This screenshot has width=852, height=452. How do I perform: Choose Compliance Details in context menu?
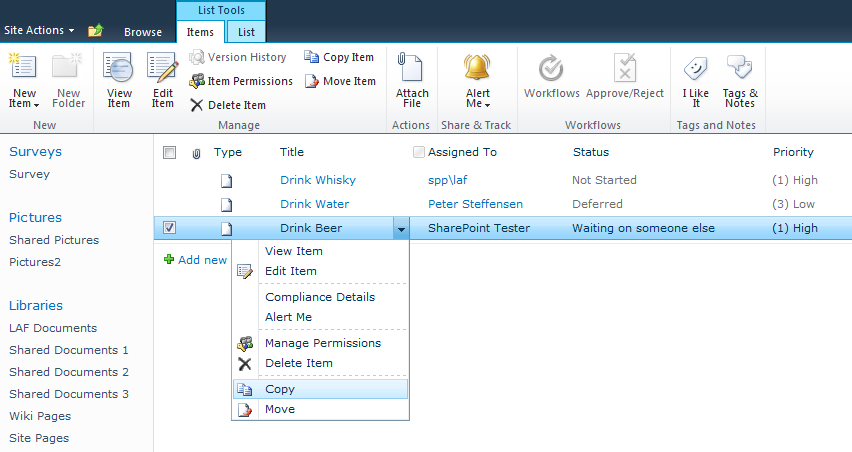321,297
